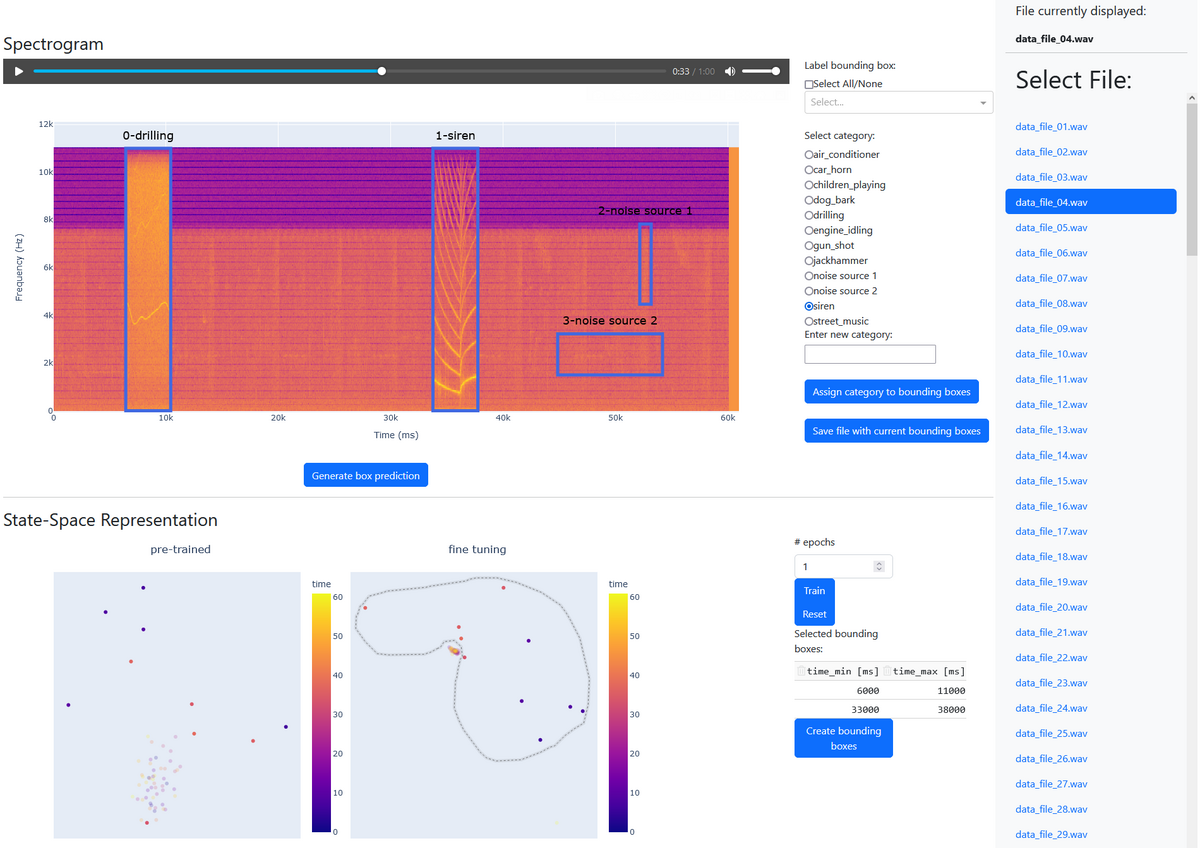Open data_file_02.wav

[x=1051, y=152]
